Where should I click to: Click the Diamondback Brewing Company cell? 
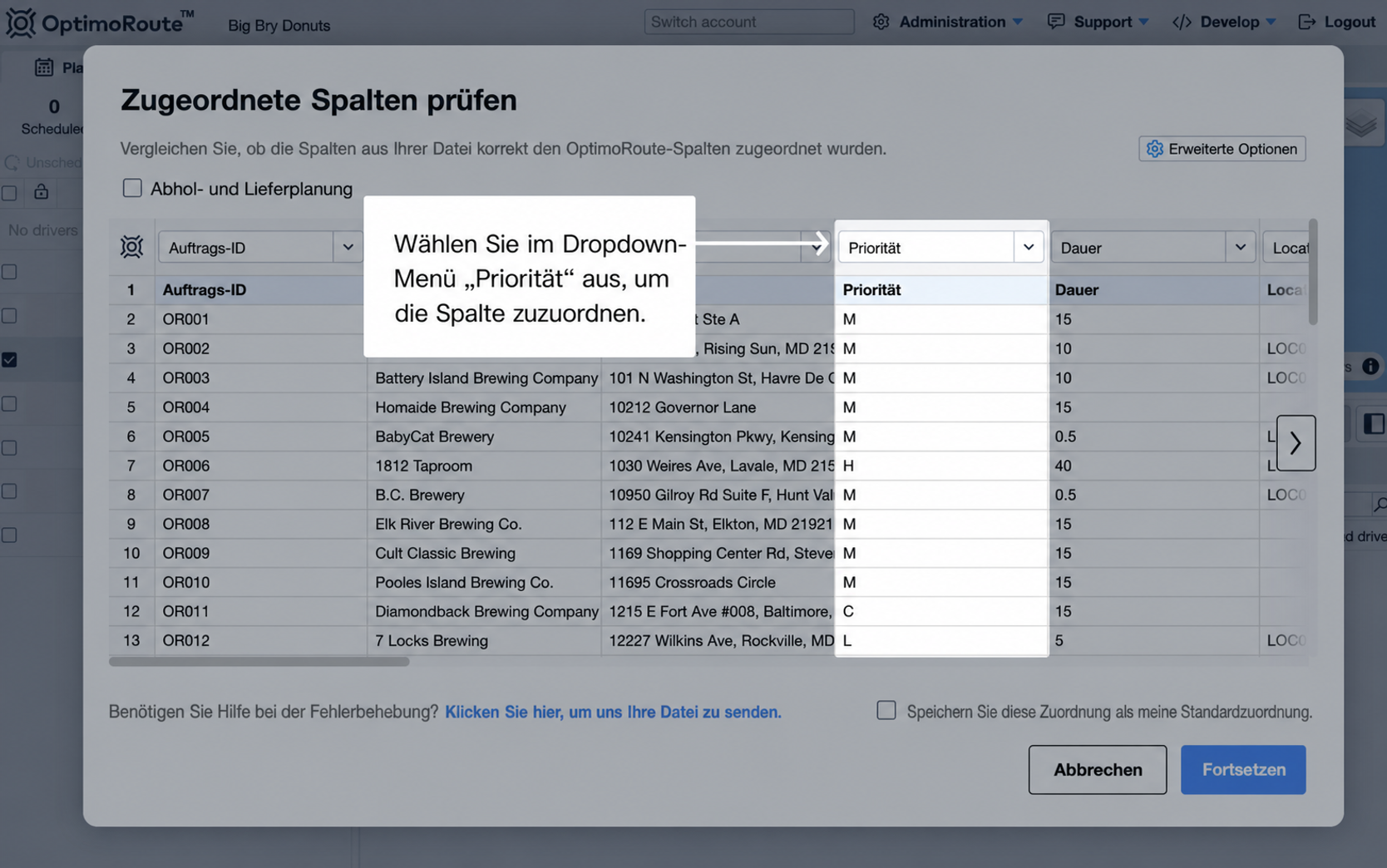484,611
